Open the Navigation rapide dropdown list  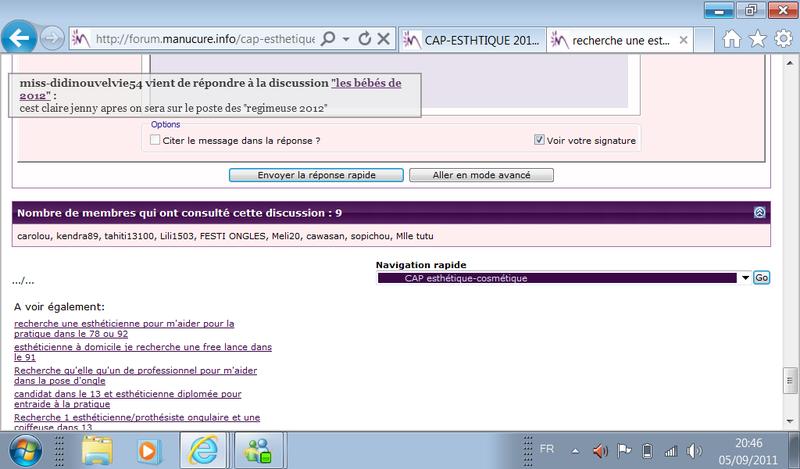click(x=745, y=278)
